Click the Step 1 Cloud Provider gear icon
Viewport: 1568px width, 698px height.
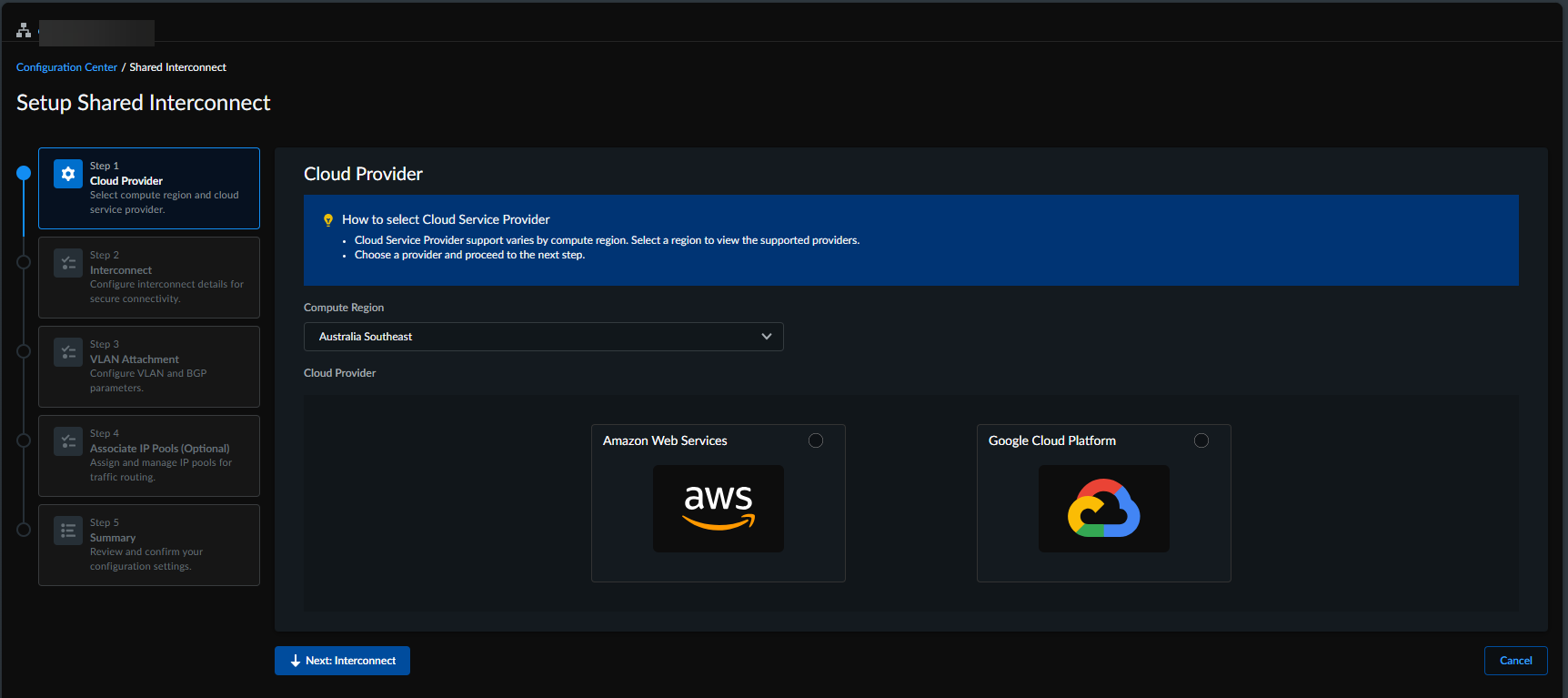[x=68, y=174]
